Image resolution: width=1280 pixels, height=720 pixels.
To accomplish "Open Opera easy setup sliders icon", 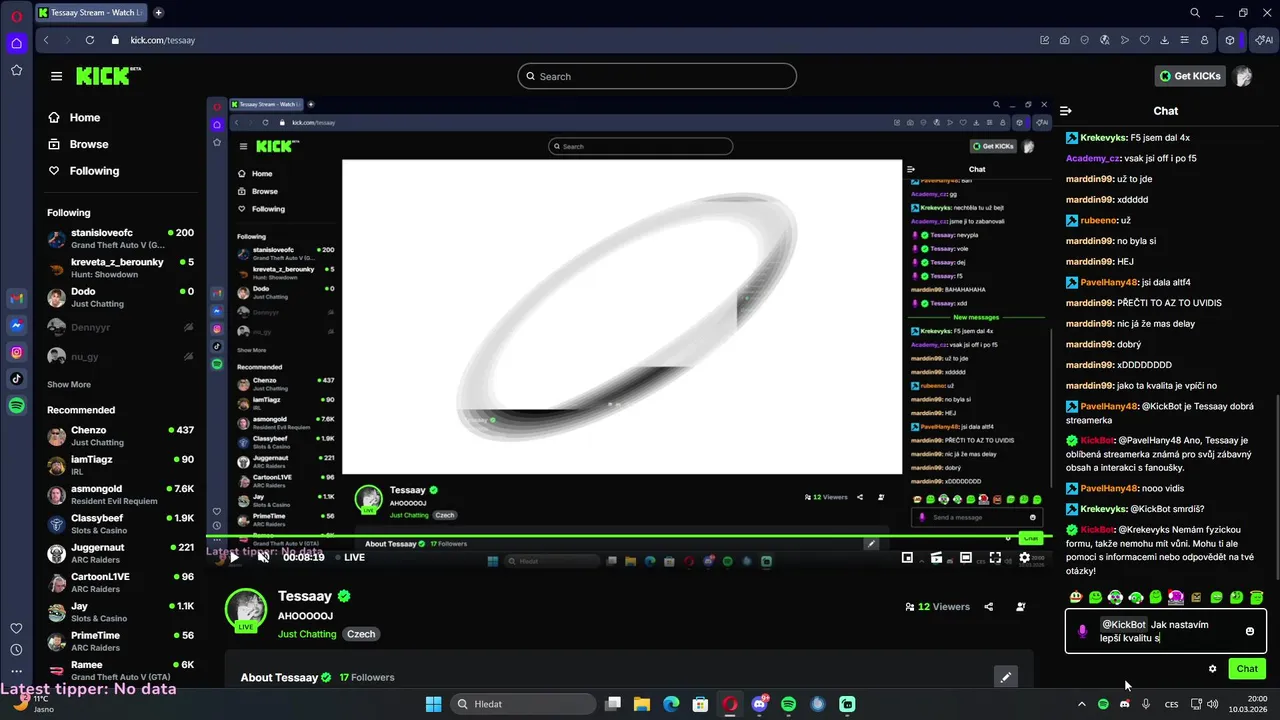I will point(1185,40).
